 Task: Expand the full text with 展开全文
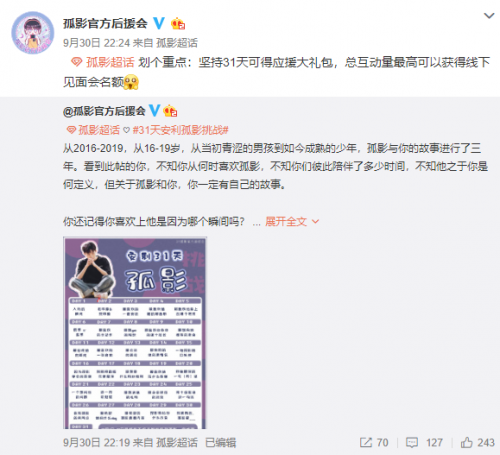point(292,221)
